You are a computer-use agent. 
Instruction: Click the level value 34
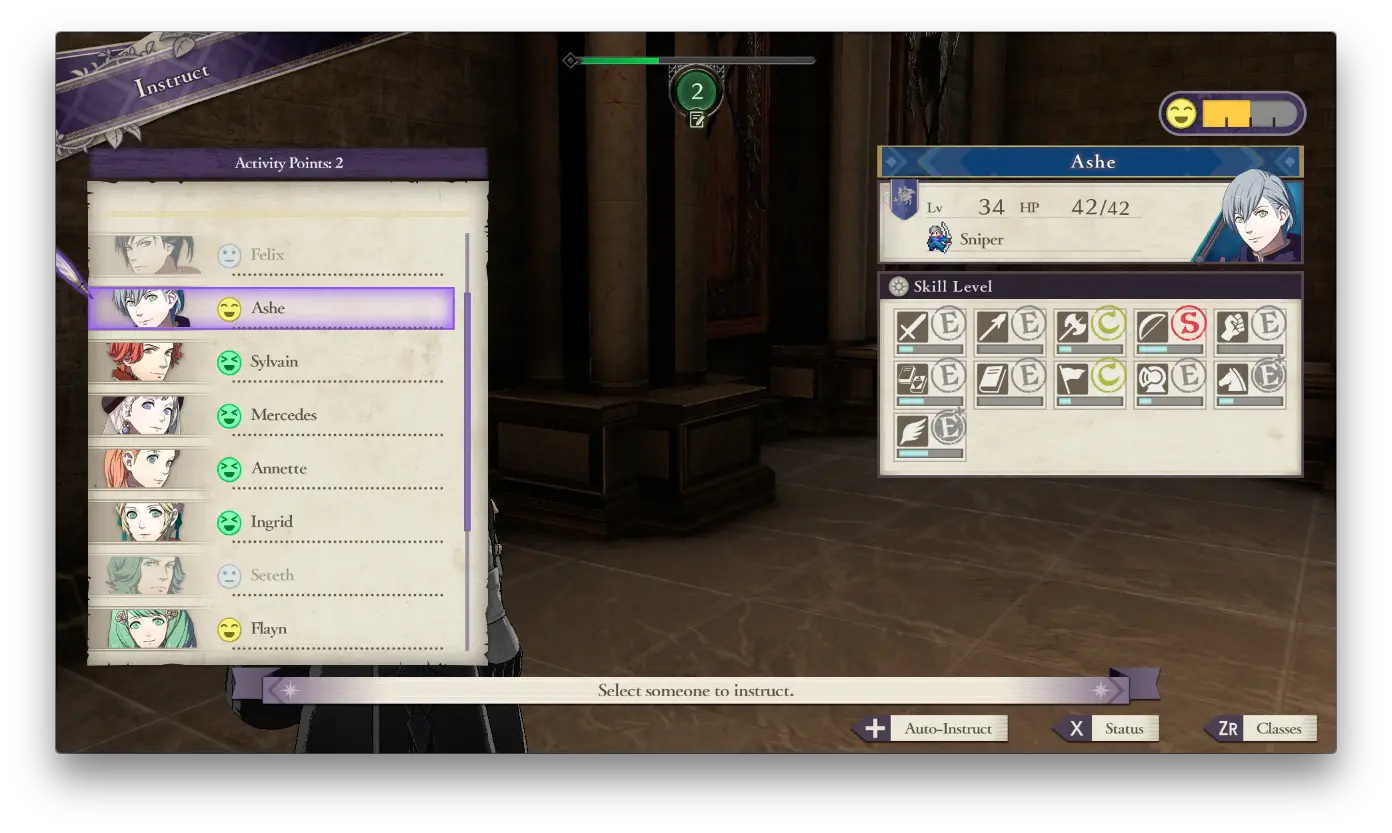click(991, 208)
